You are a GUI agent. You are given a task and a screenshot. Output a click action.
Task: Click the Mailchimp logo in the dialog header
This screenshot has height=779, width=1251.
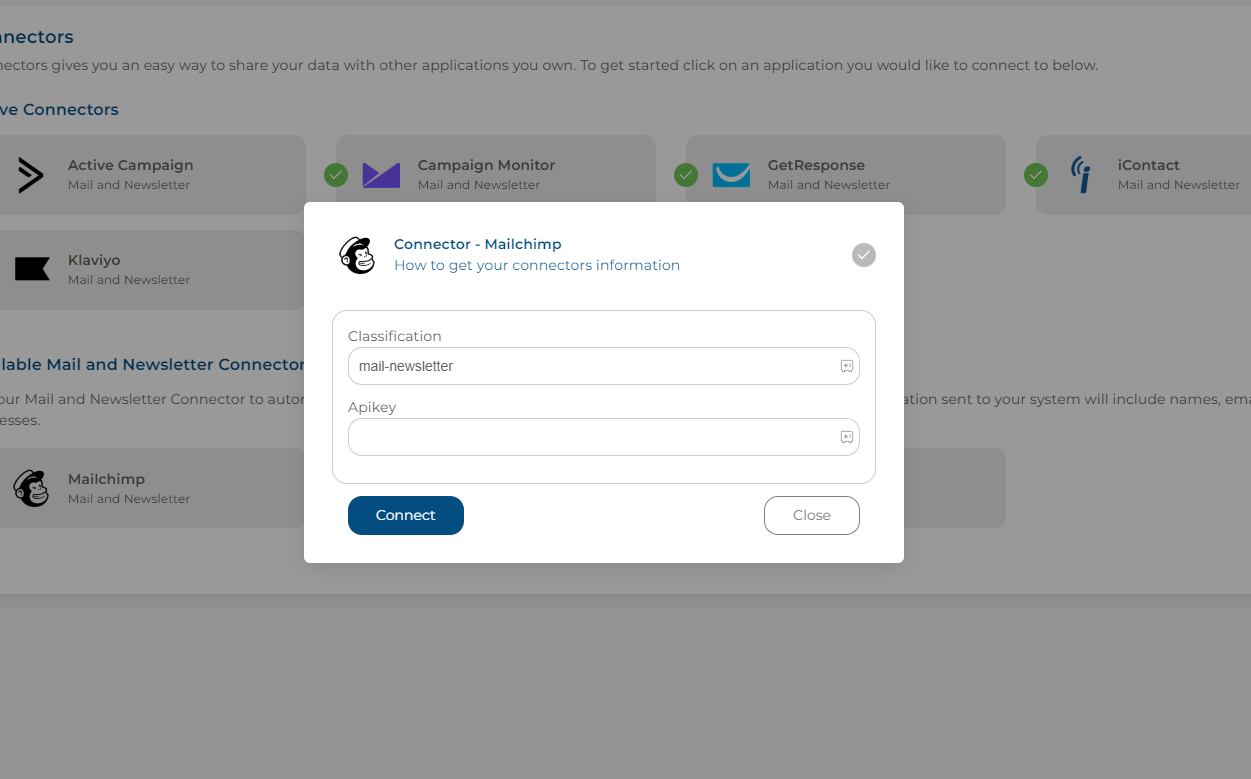357,255
